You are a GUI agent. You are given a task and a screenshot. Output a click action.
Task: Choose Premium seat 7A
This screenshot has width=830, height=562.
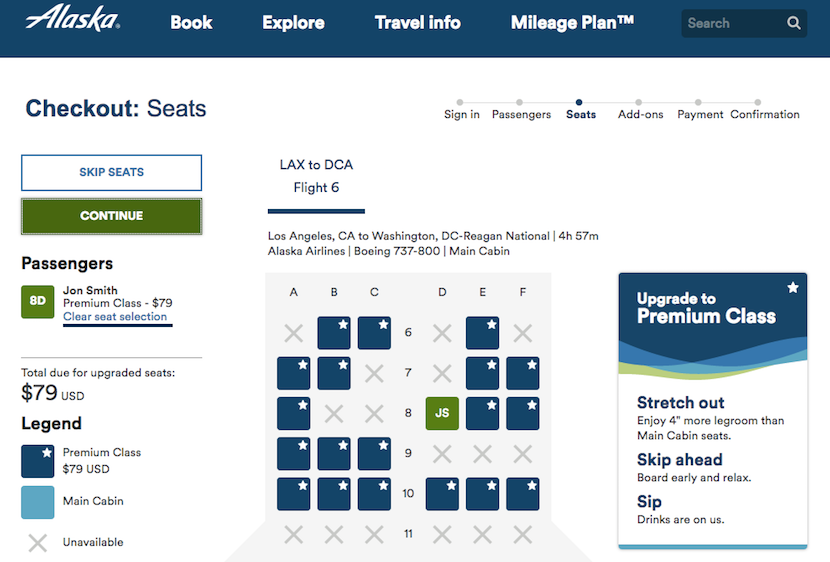[294, 373]
